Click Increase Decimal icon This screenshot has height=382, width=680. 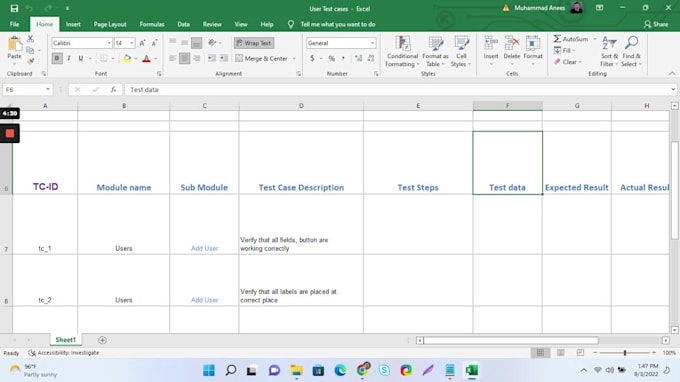pyautogui.click(x=358, y=58)
